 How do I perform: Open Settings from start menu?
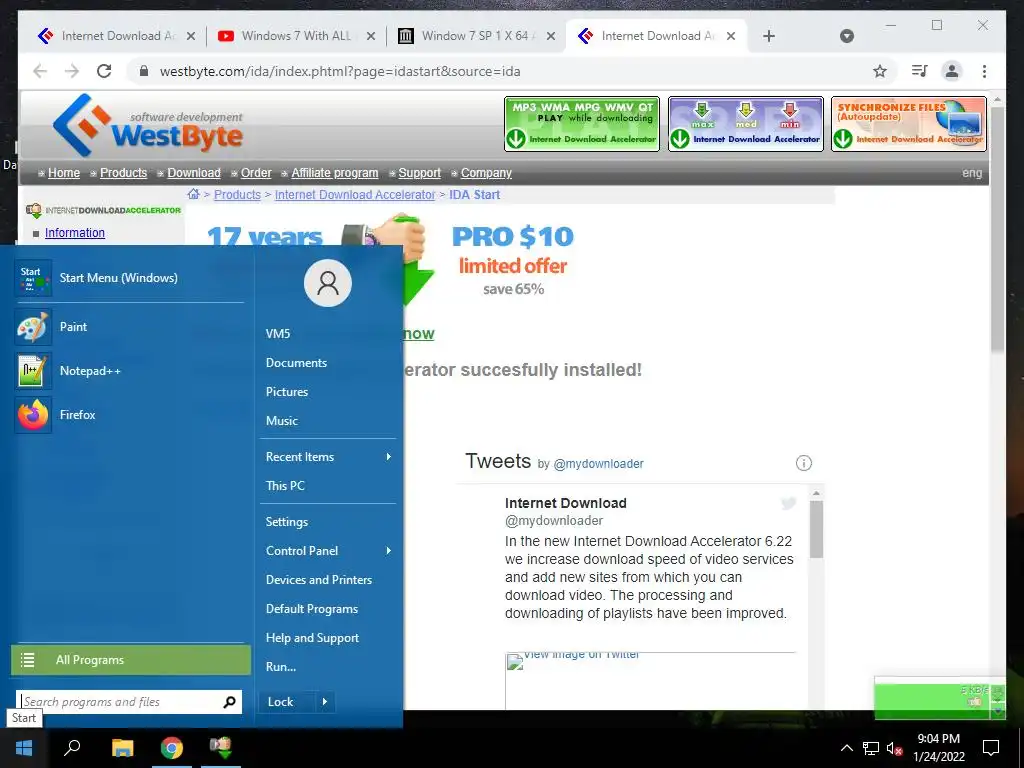coord(287,521)
